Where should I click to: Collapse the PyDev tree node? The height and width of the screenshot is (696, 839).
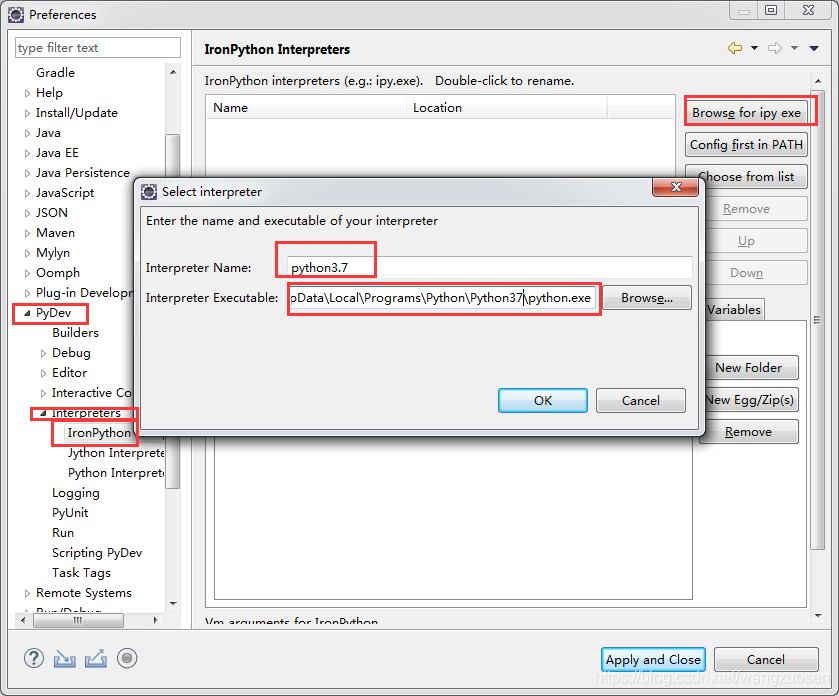coord(27,313)
